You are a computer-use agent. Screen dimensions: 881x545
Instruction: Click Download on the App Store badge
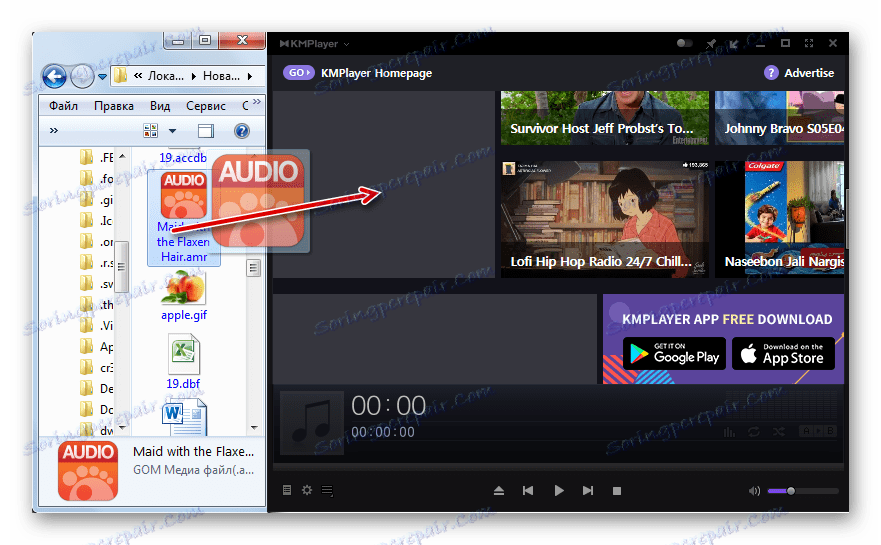(x=783, y=353)
